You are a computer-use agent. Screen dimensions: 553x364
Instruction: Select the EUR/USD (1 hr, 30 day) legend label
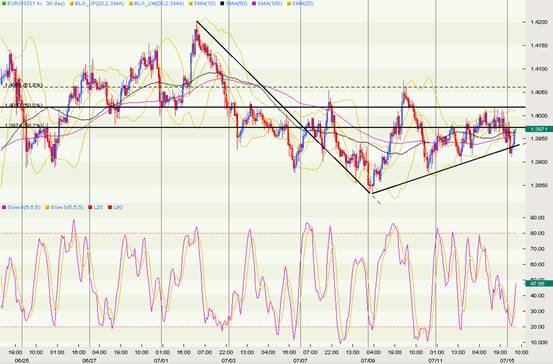pos(36,4)
